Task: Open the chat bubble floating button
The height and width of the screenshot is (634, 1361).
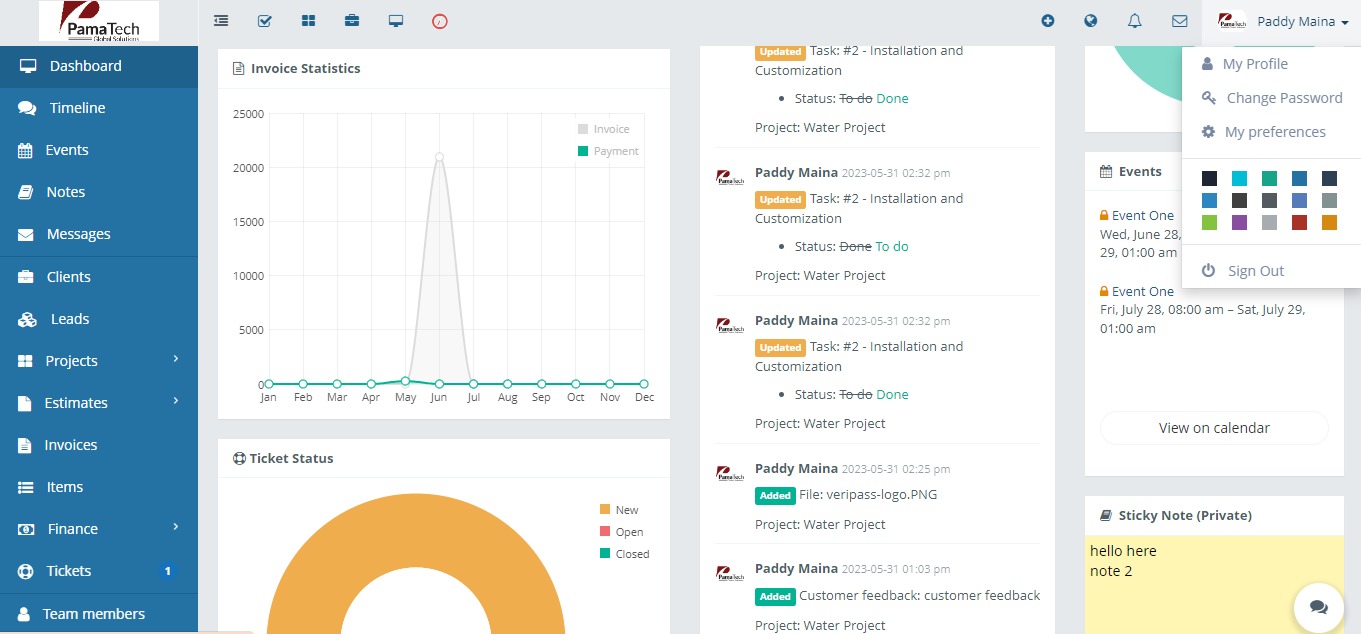Action: click(1318, 607)
